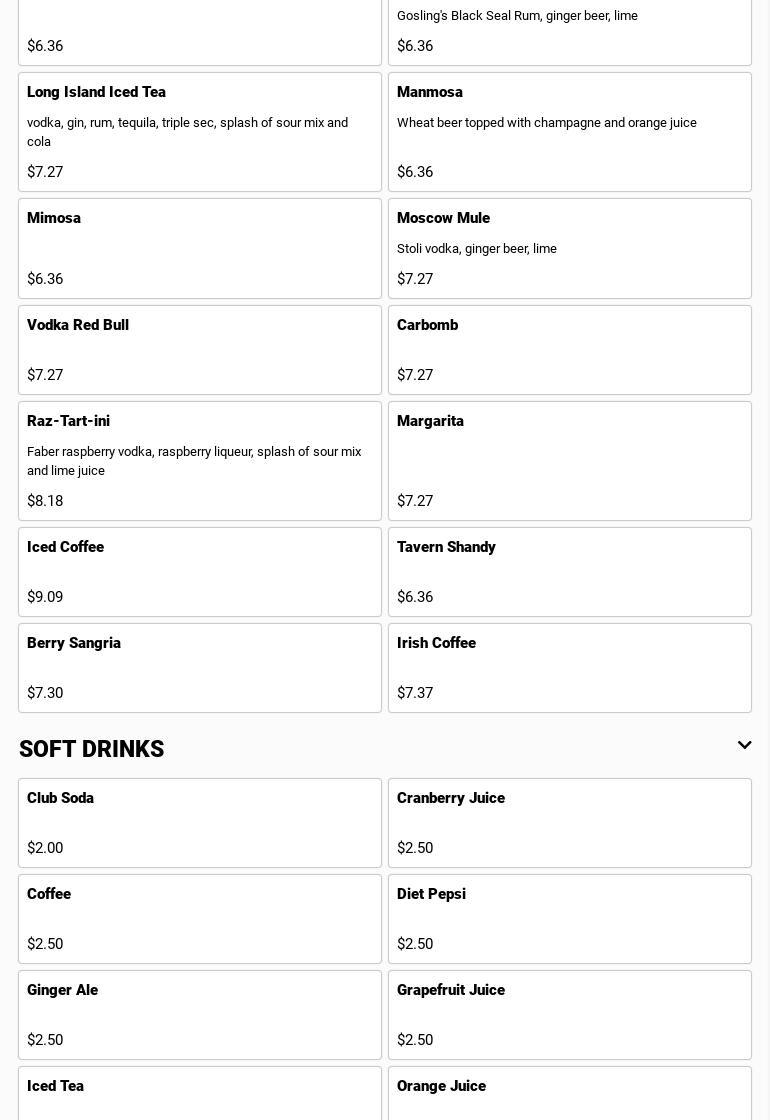Click the SOFT DRINKS section heading
Image resolution: width=770 pixels, height=1120 pixels.
click(x=92, y=749)
